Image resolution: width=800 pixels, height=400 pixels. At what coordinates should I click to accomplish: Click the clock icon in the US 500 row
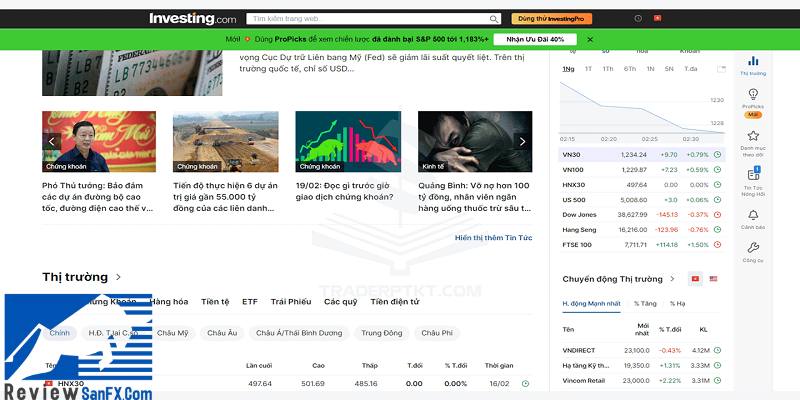coord(717,199)
